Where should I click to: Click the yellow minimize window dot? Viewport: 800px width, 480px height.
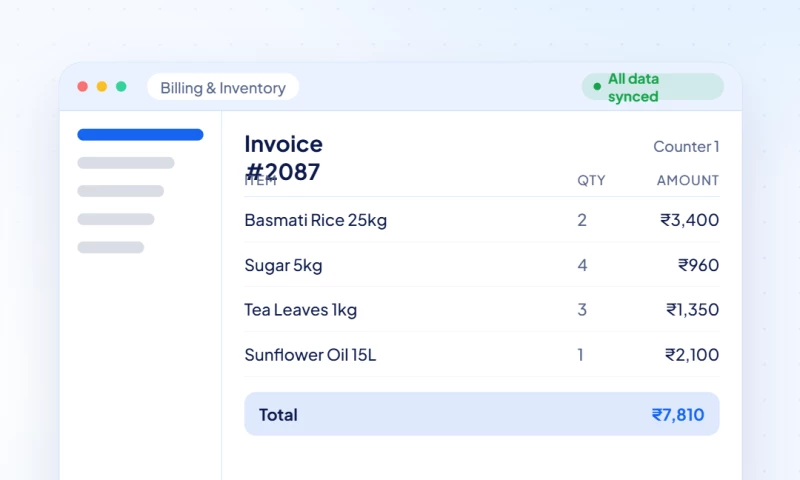pyautogui.click(x=102, y=87)
